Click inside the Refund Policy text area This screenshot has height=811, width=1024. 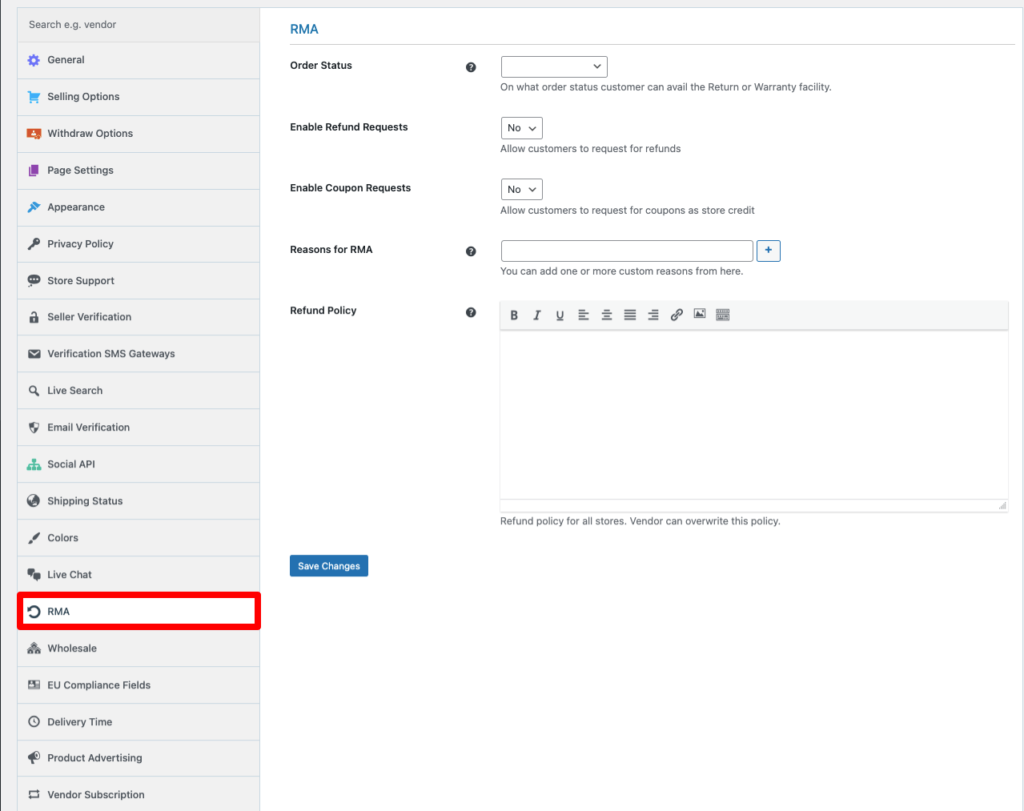coord(754,415)
